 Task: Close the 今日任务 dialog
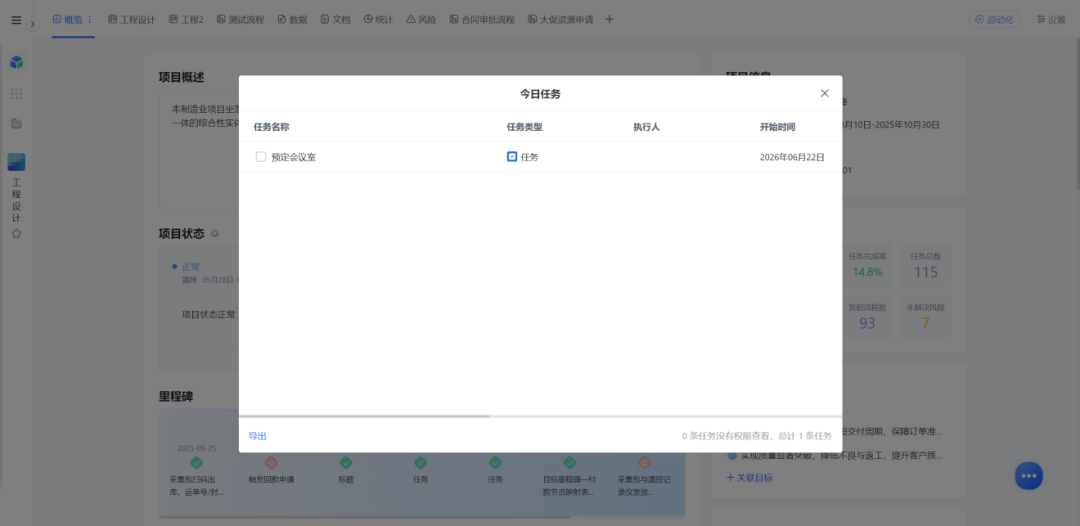(824, 93)
